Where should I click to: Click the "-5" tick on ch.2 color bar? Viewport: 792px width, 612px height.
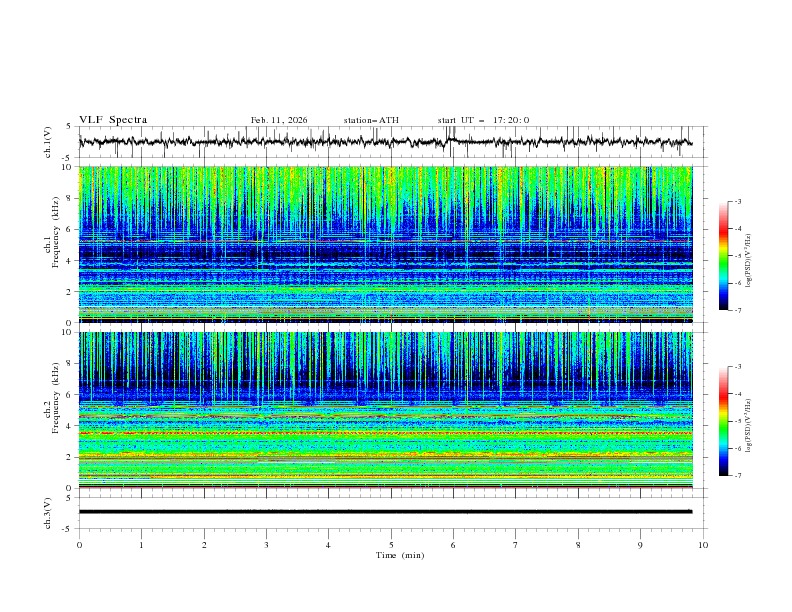738,421
